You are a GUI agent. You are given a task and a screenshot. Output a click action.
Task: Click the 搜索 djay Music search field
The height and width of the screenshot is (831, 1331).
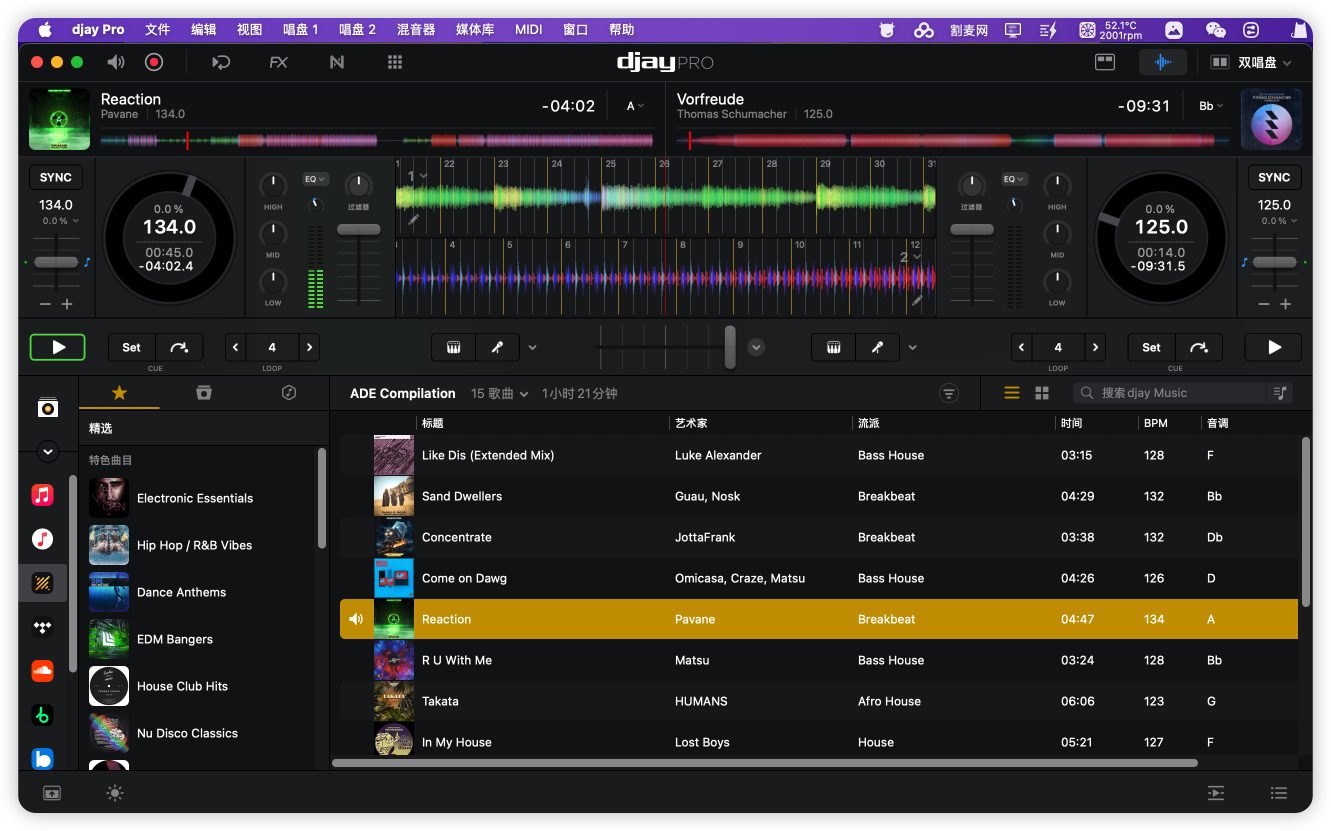click(1170, 393)
